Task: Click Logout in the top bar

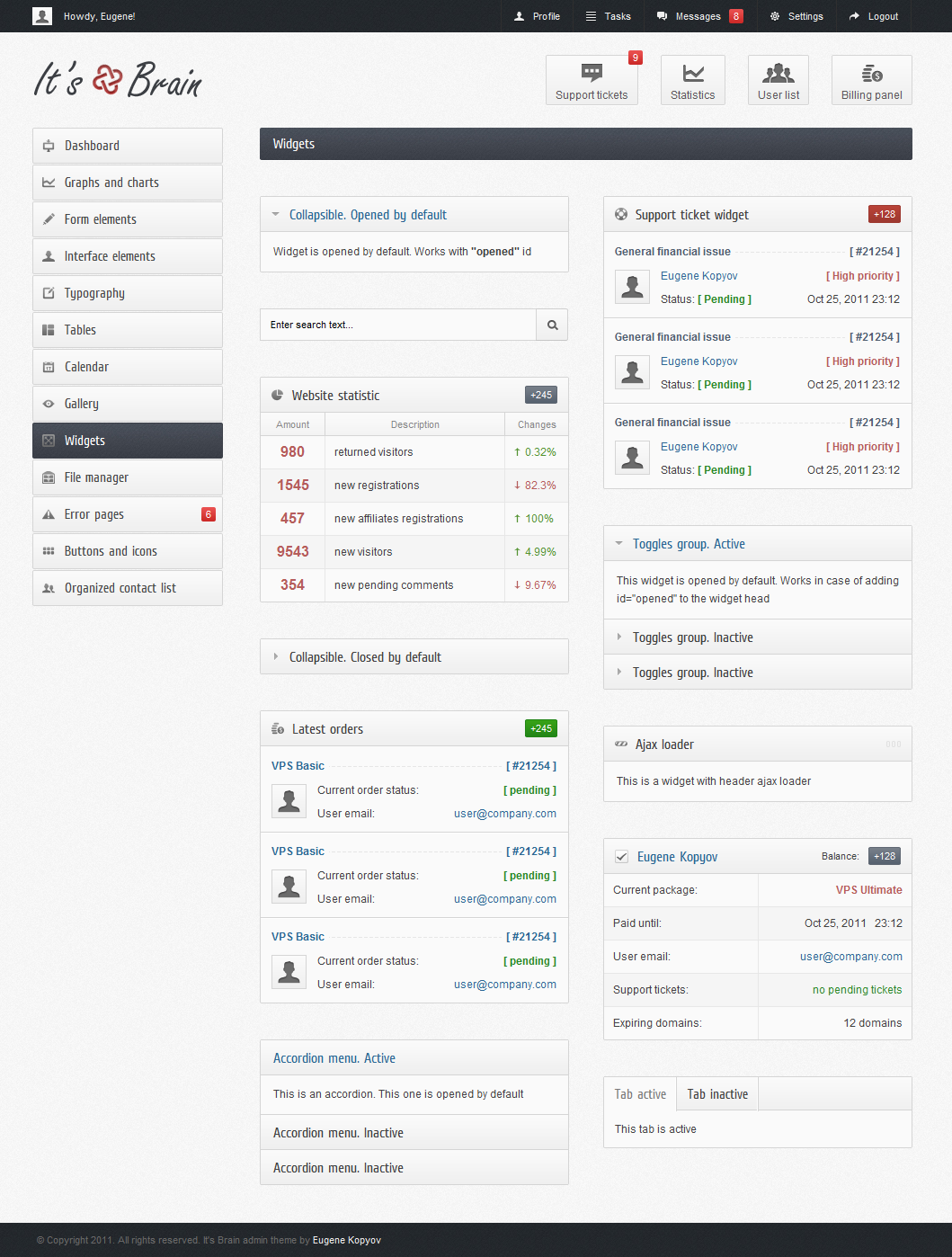Action: click(x=874, y=16)
